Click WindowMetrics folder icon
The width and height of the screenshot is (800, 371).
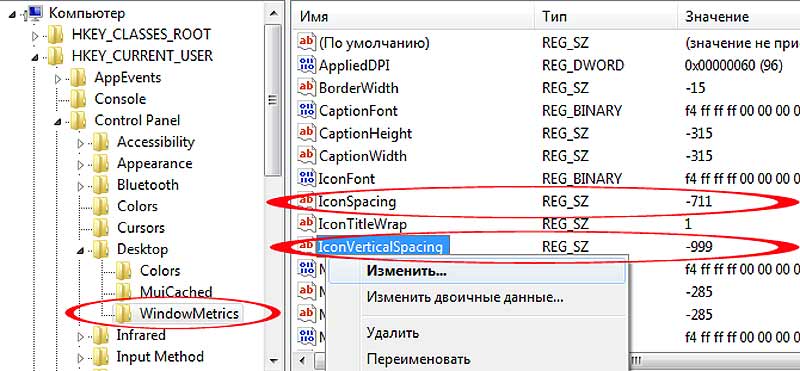[x=123, y=313]
